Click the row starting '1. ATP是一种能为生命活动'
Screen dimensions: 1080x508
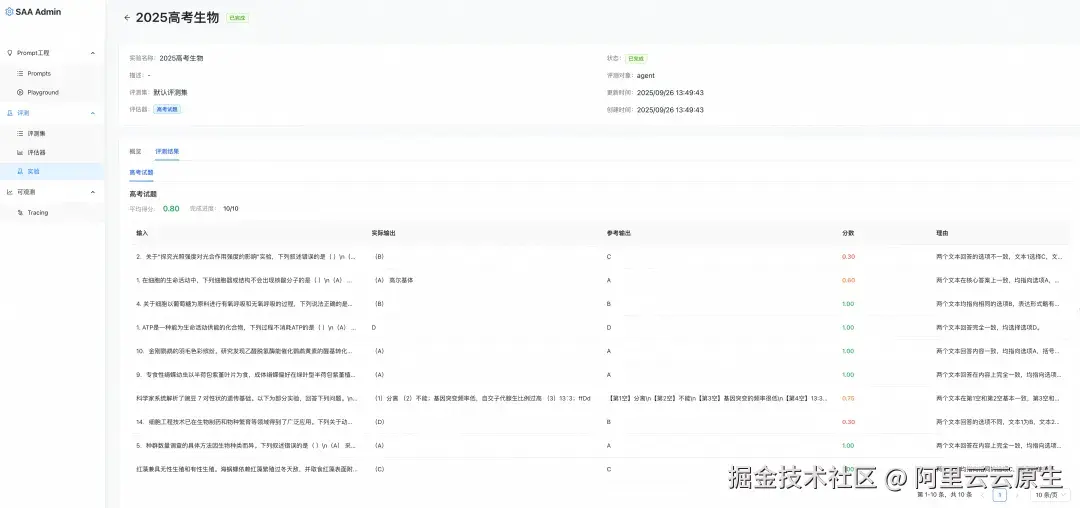(x=599, y=328)
